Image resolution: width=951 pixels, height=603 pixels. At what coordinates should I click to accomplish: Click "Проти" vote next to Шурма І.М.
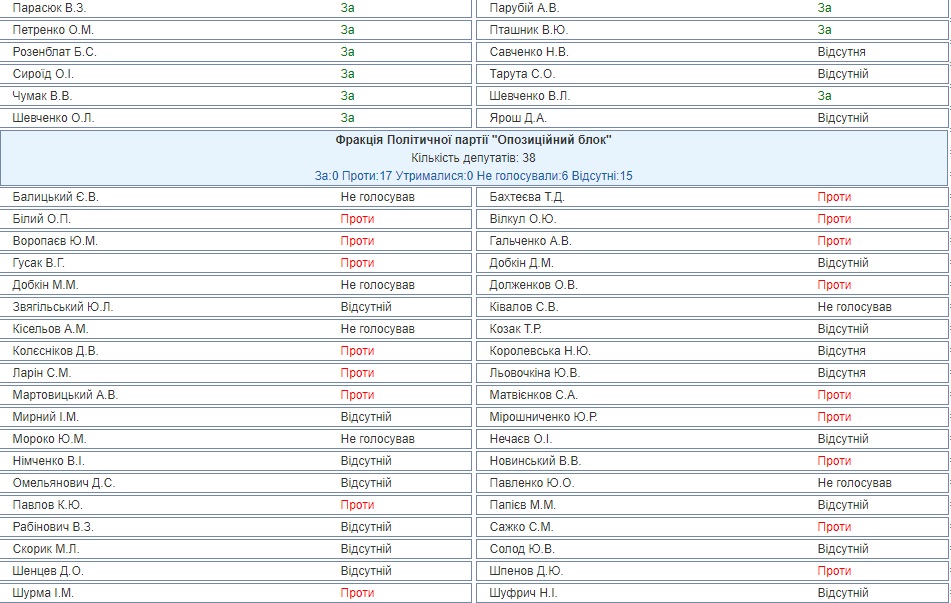click(x=357, y=593)
